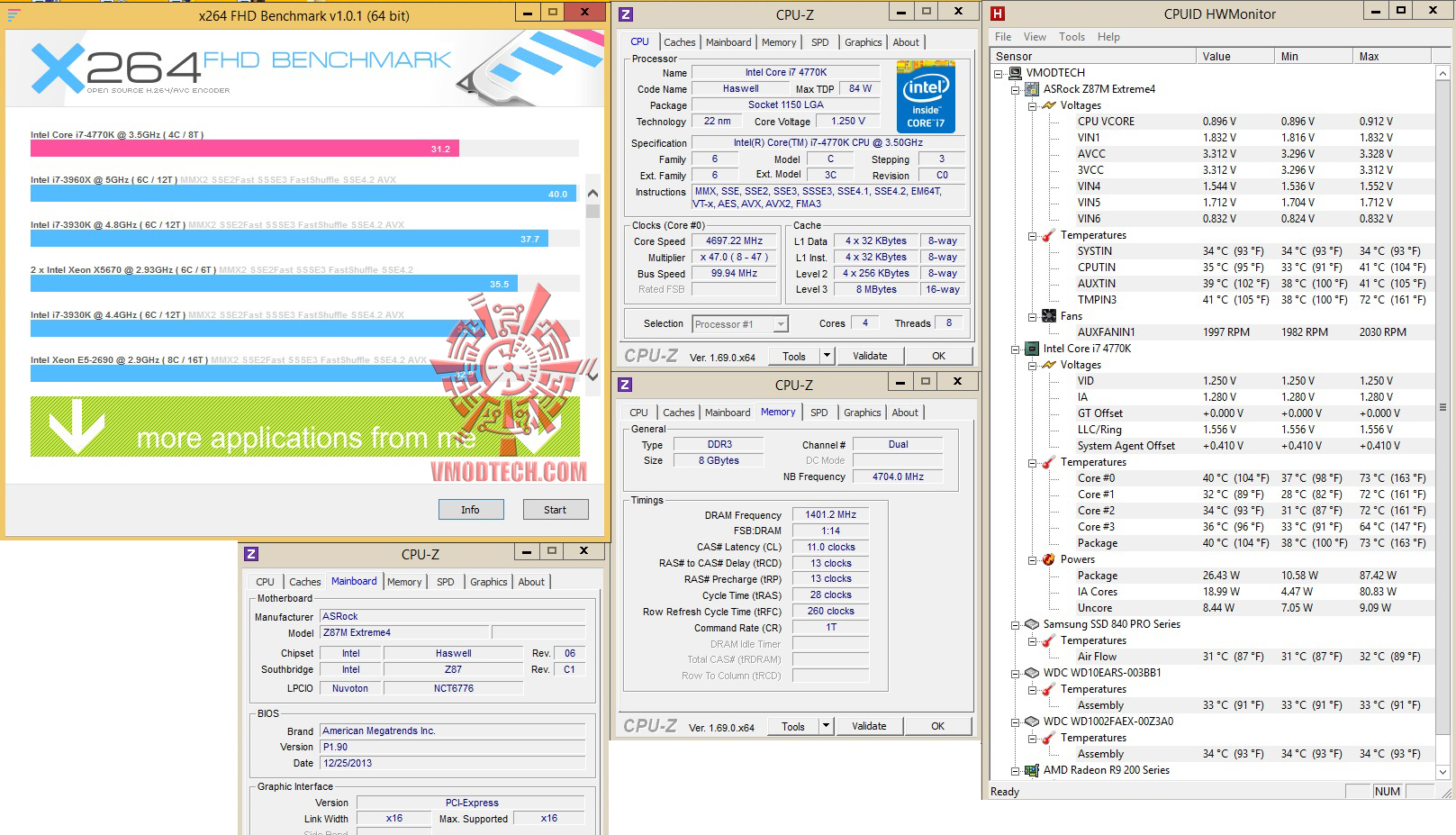1456x835 pixels.
Task: Click the x264 FHD Benchmark title bar icon
Action: click(x=14, y=14)
